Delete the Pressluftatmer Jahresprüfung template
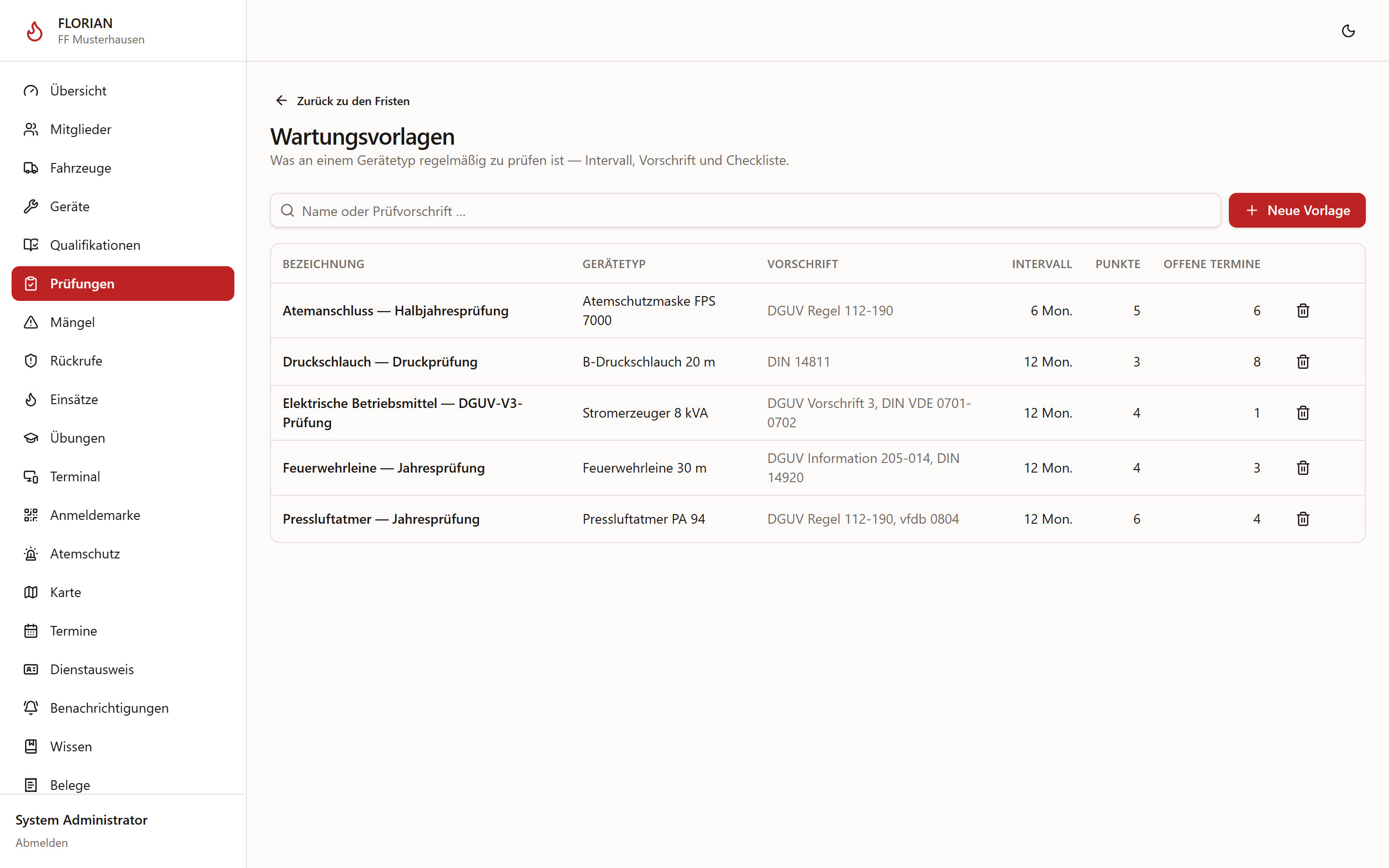The image size is (1389, 868). tap(1303, 519)
